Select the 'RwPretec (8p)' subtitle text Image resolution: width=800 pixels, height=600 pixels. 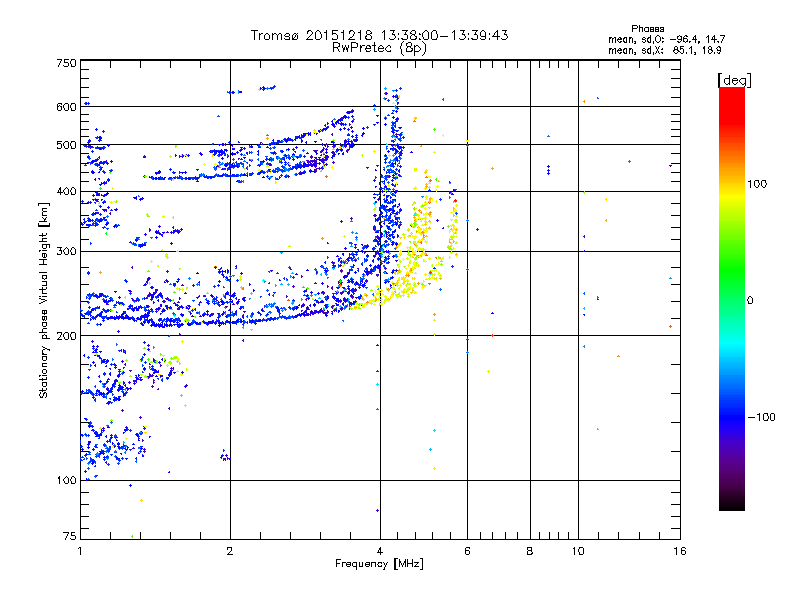(379, 48)
